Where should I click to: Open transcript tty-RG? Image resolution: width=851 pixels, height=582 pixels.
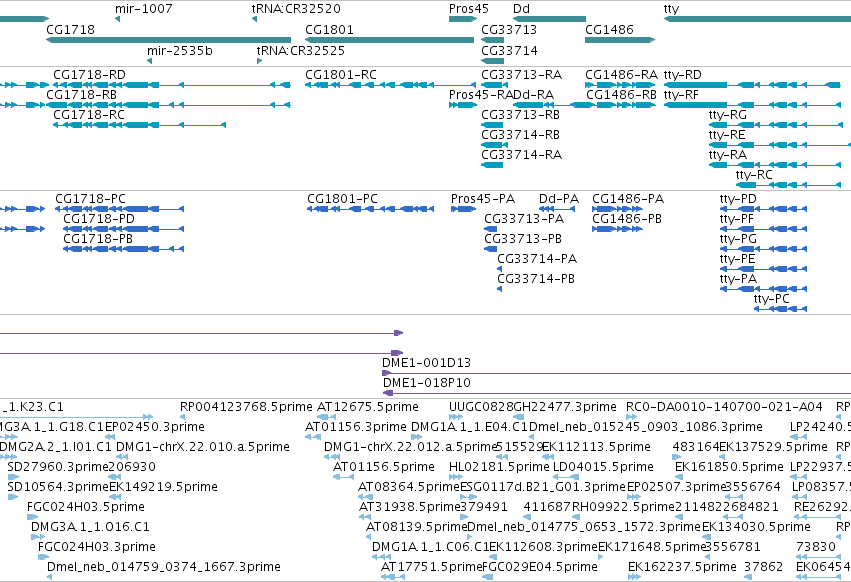(776, 125)
